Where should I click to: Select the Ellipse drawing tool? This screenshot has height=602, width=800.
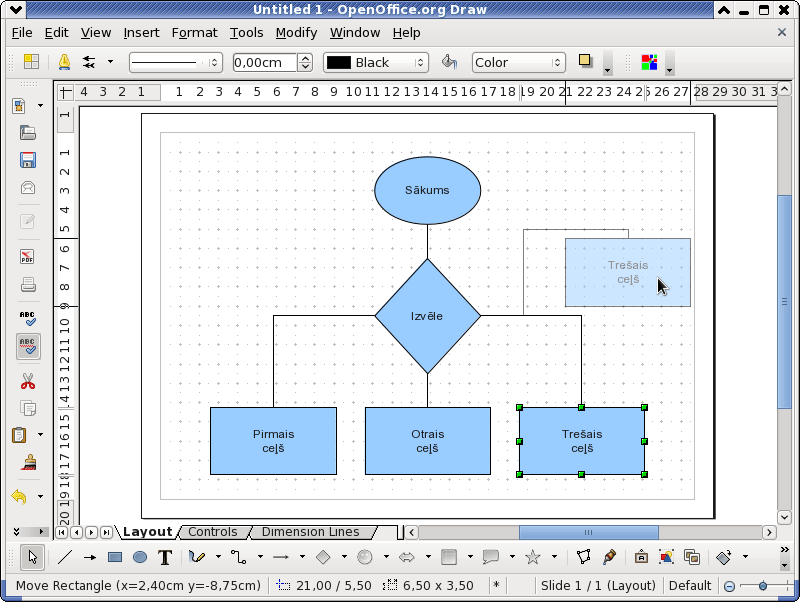point(140,557)
